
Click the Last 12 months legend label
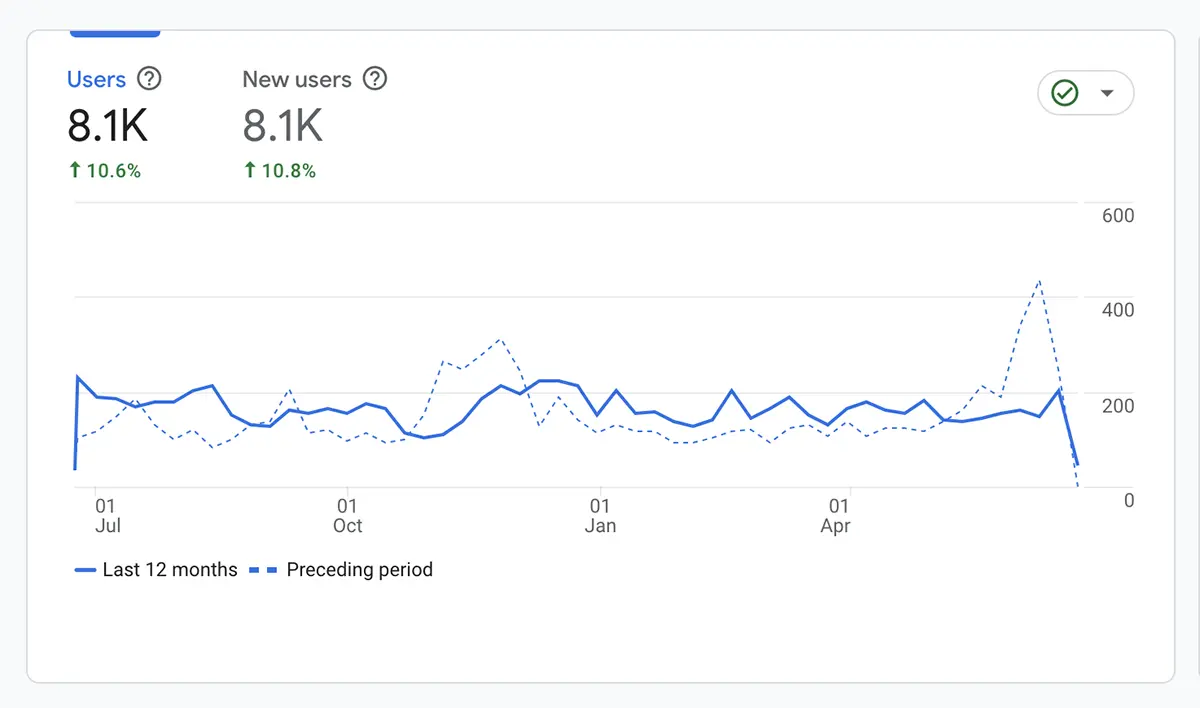click(x=170, y=570)
